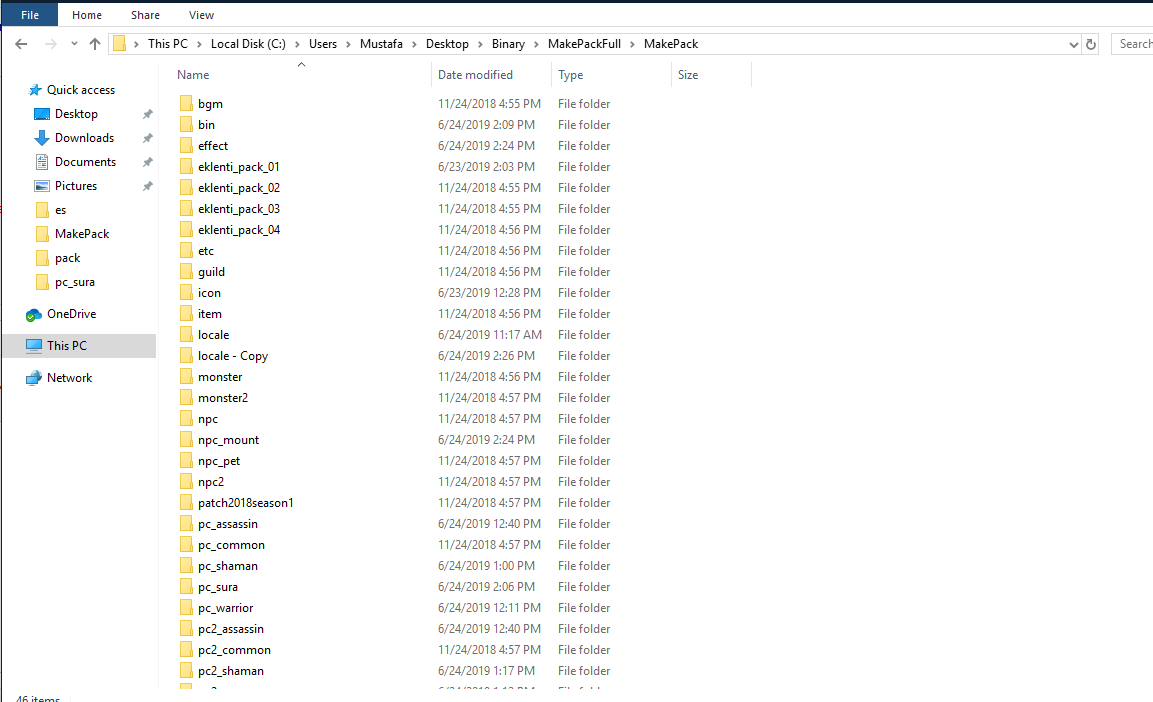Open the OneDrive cloud icon
Image resolution: width=1153 pixels, height=702 pixels.
pos(33,315)
